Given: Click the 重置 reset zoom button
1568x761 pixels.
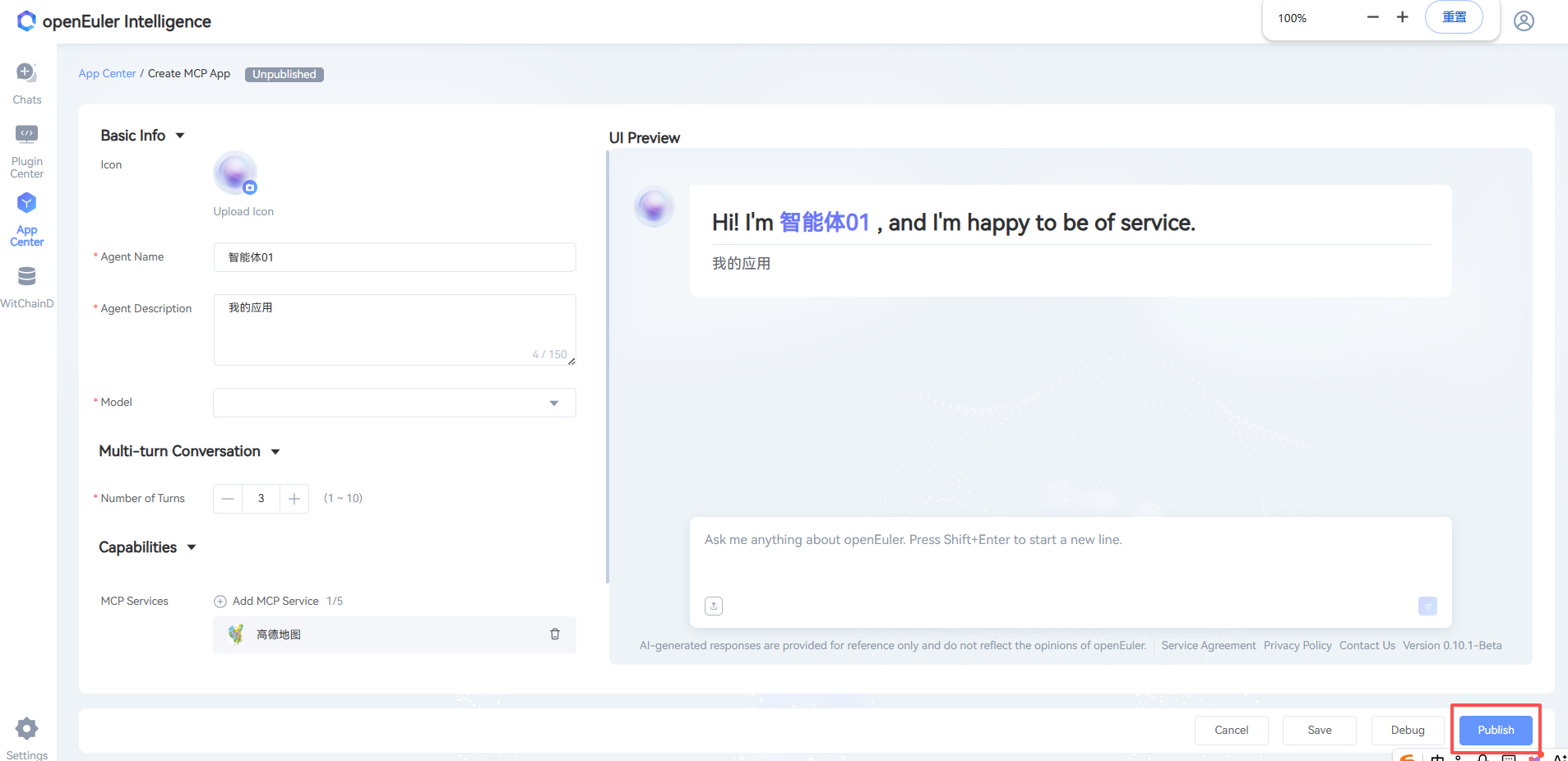Looking at the screenshot, I should click(x=1454, y=17).
